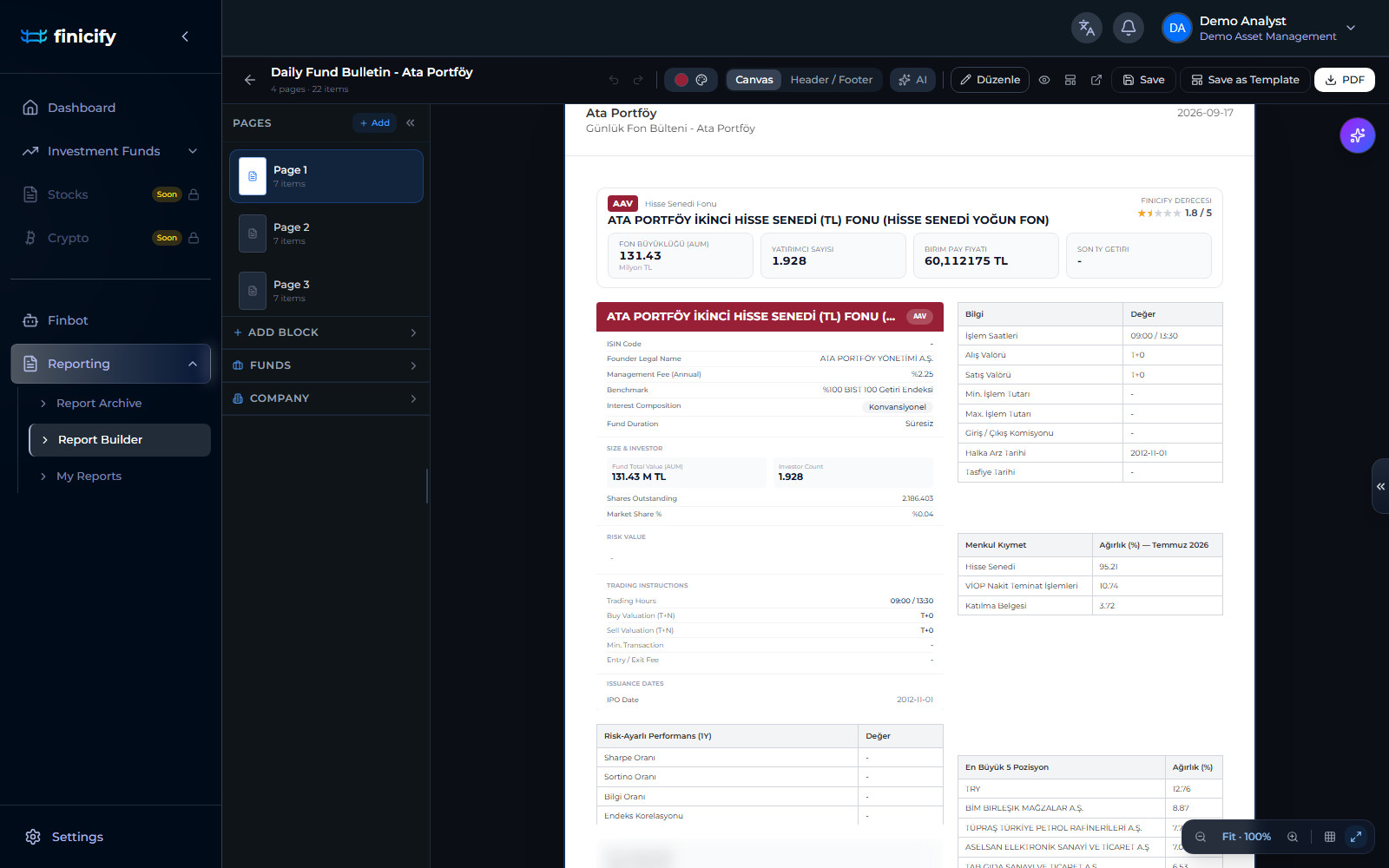Save the report with Save button
The width and height of the screenshot is (1389, 868).
1144,80
